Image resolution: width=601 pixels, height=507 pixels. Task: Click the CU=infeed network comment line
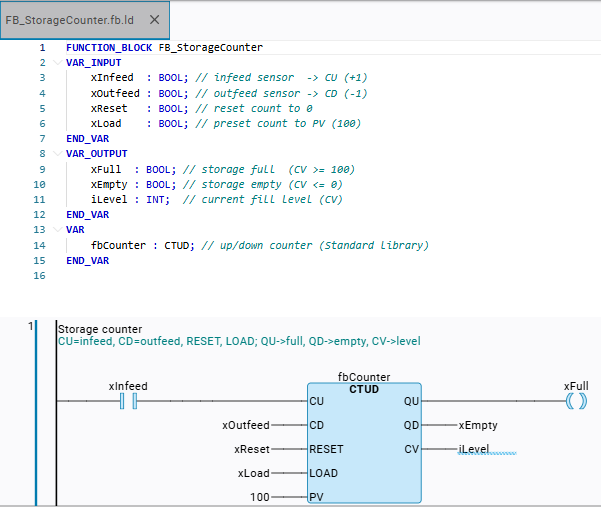(239, 341)
